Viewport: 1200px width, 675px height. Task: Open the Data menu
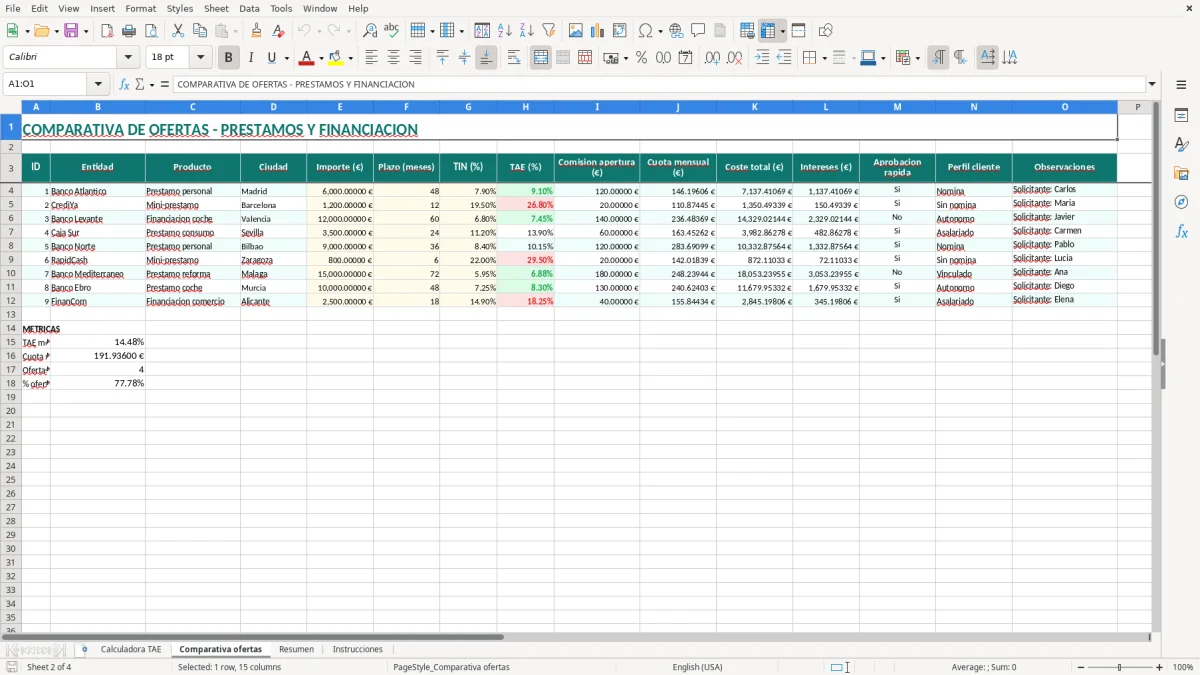(x=249, y=8)
